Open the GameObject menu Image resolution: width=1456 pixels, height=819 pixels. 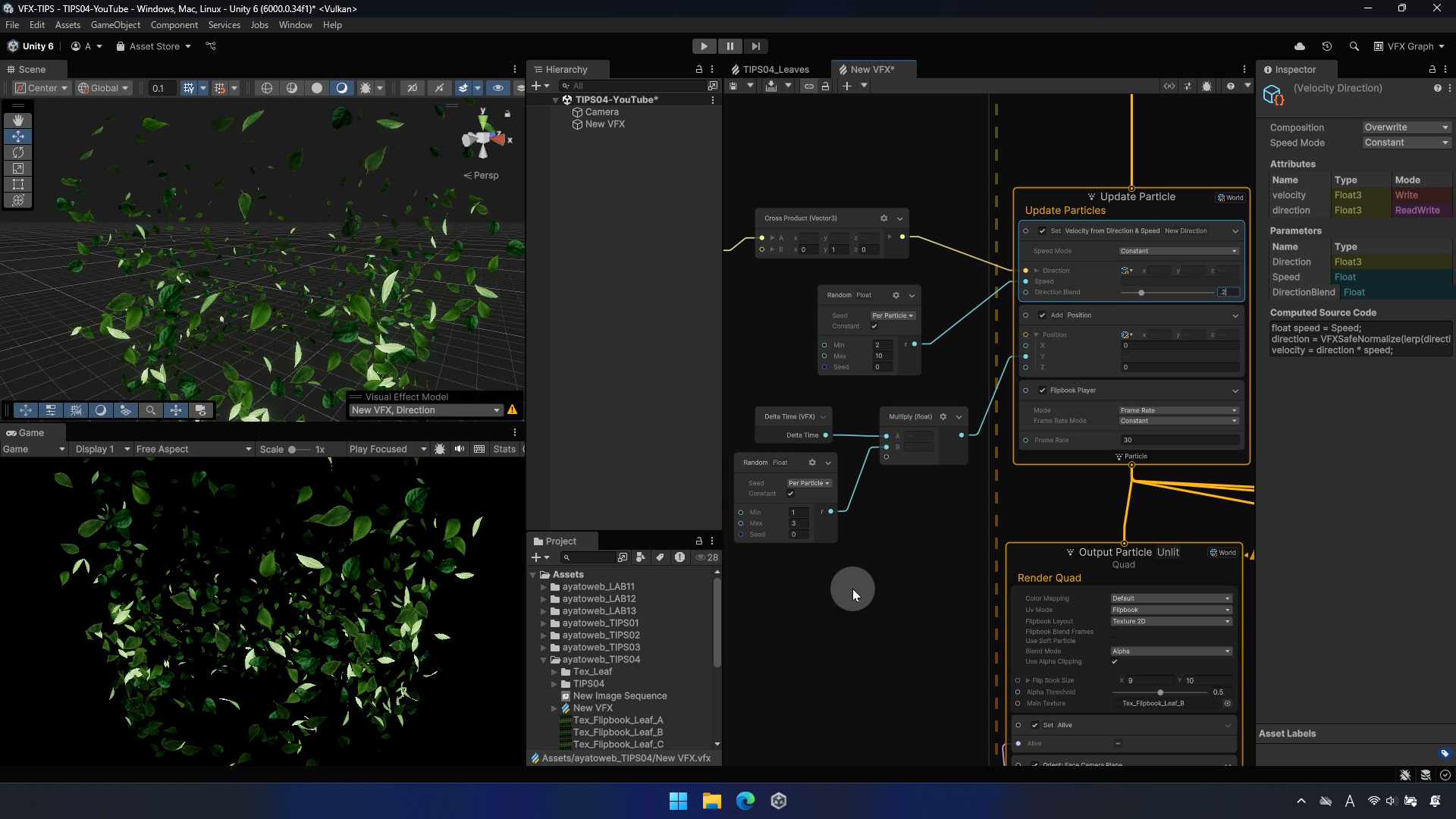[115, 25]
